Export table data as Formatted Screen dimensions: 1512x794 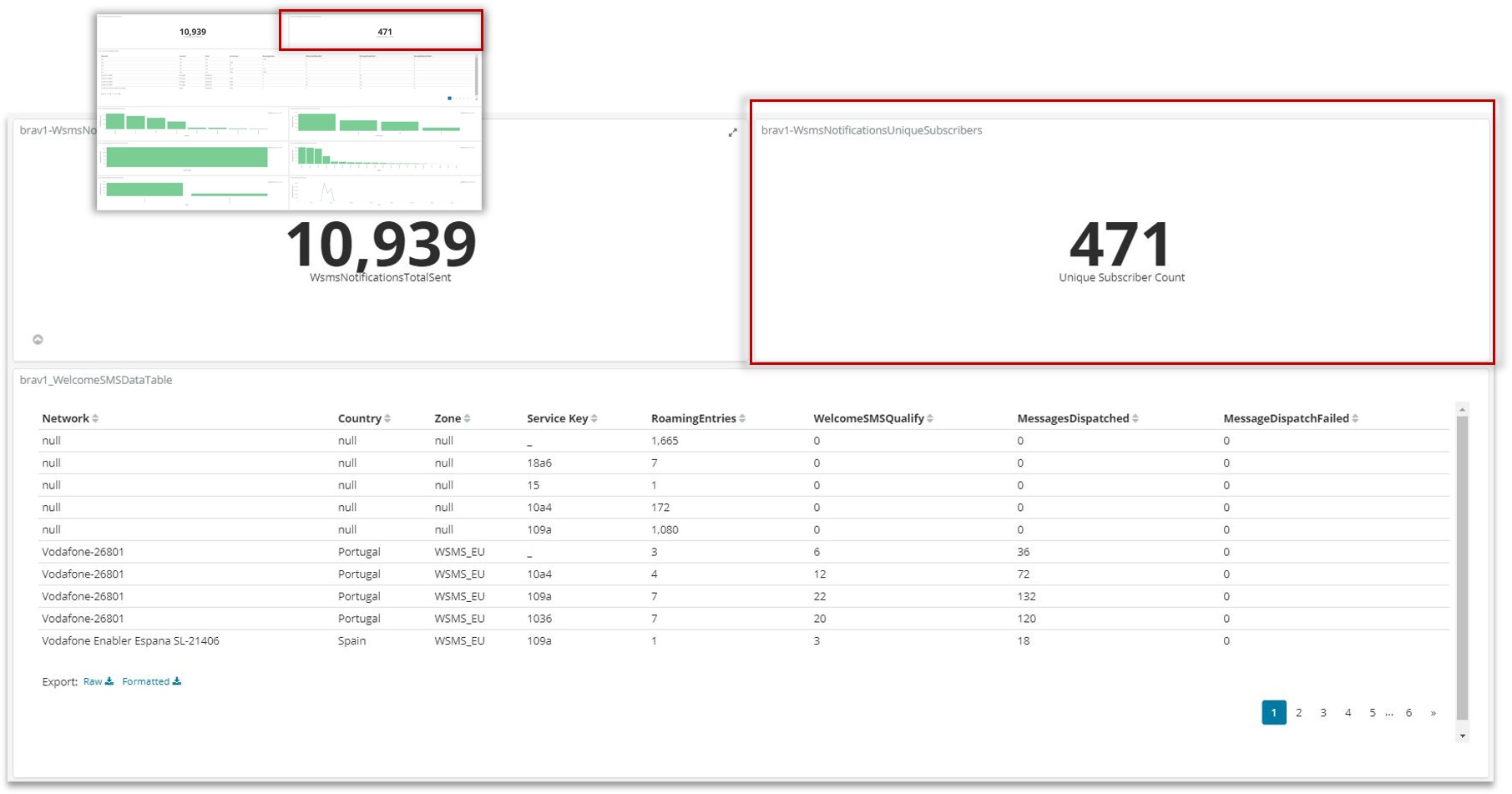151,682
